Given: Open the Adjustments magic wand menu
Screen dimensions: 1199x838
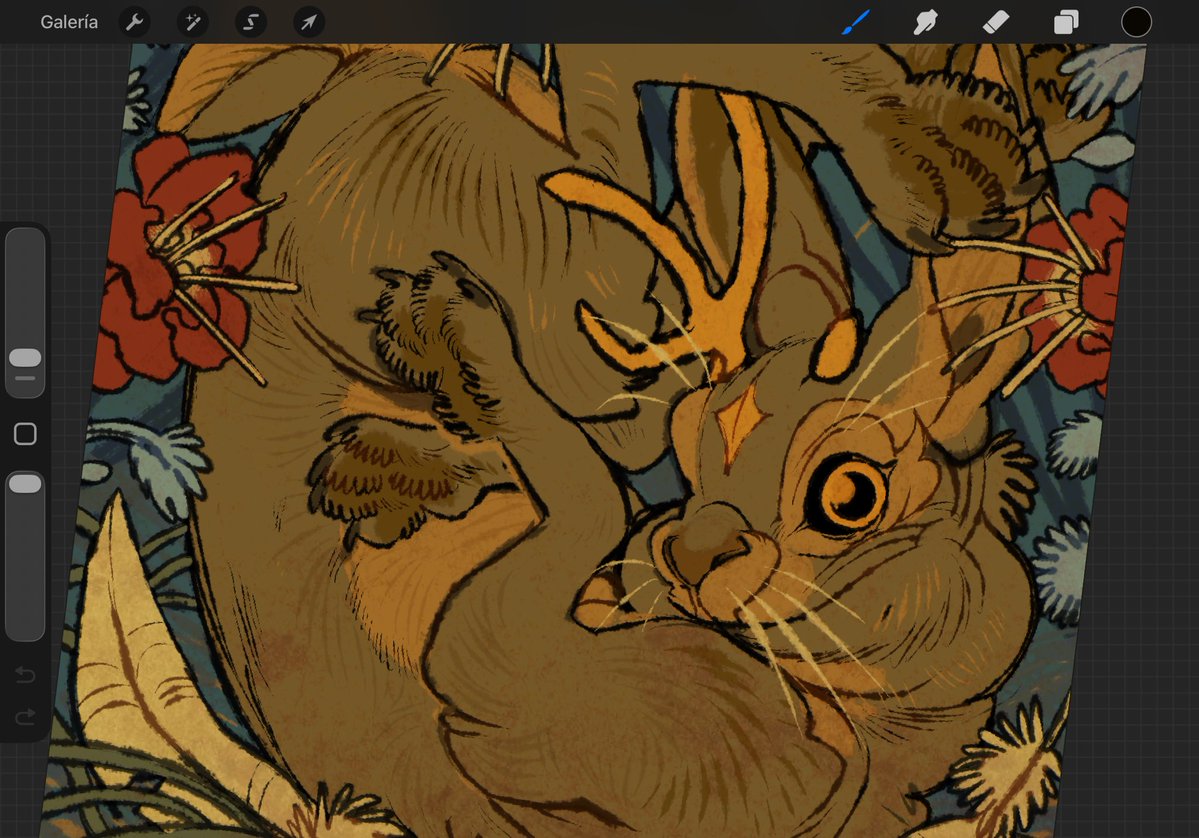Looking at the screenshot, I should pos(193,22).
